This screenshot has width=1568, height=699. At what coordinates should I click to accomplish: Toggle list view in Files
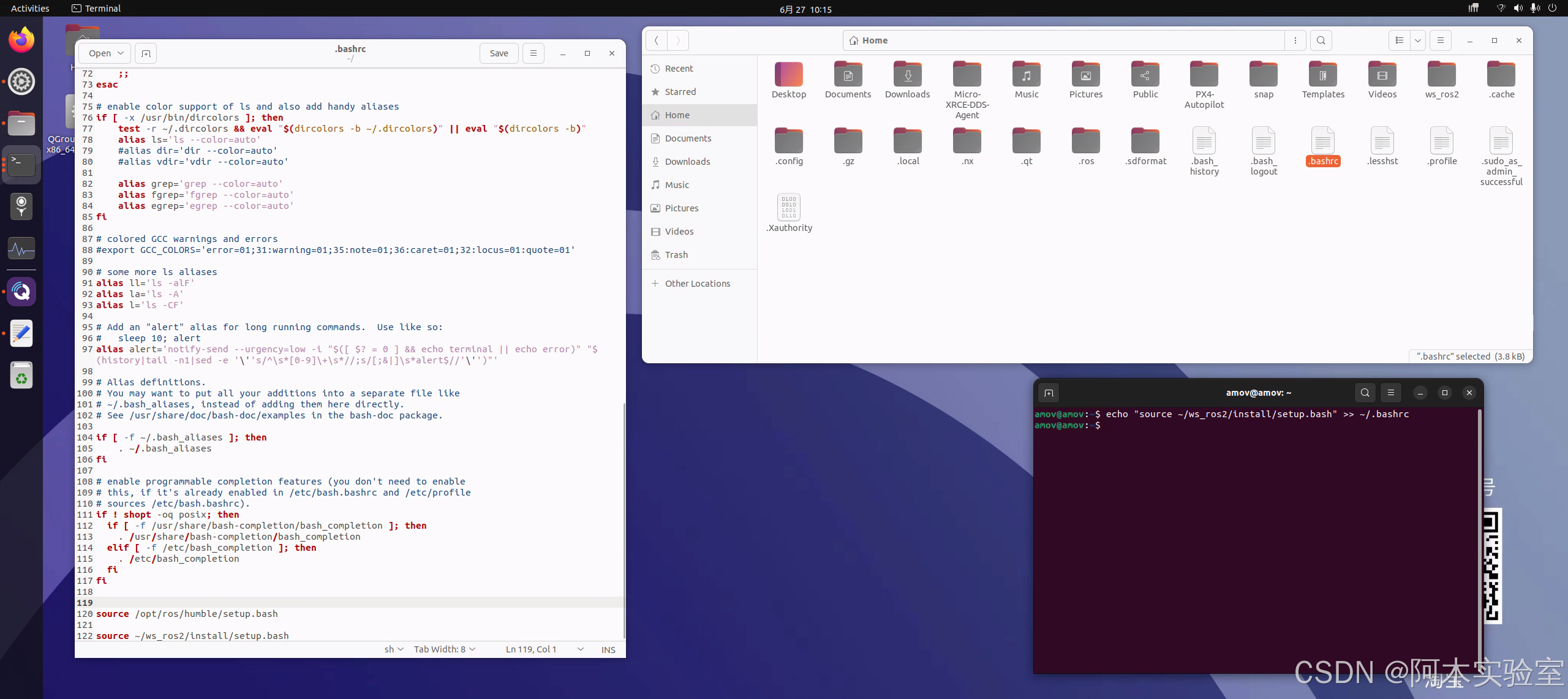(1399, 40)
